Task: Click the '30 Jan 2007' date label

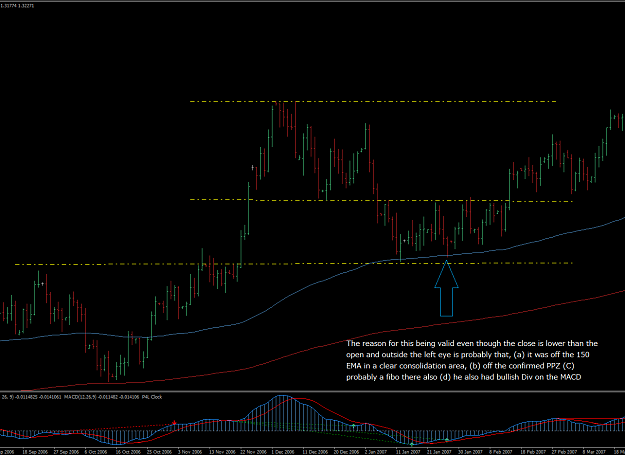Action: point(470,452)
